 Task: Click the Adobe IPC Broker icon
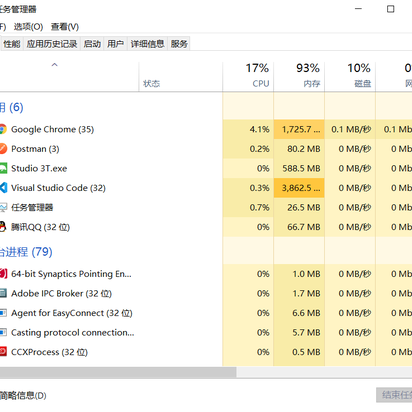click(3, 293)
